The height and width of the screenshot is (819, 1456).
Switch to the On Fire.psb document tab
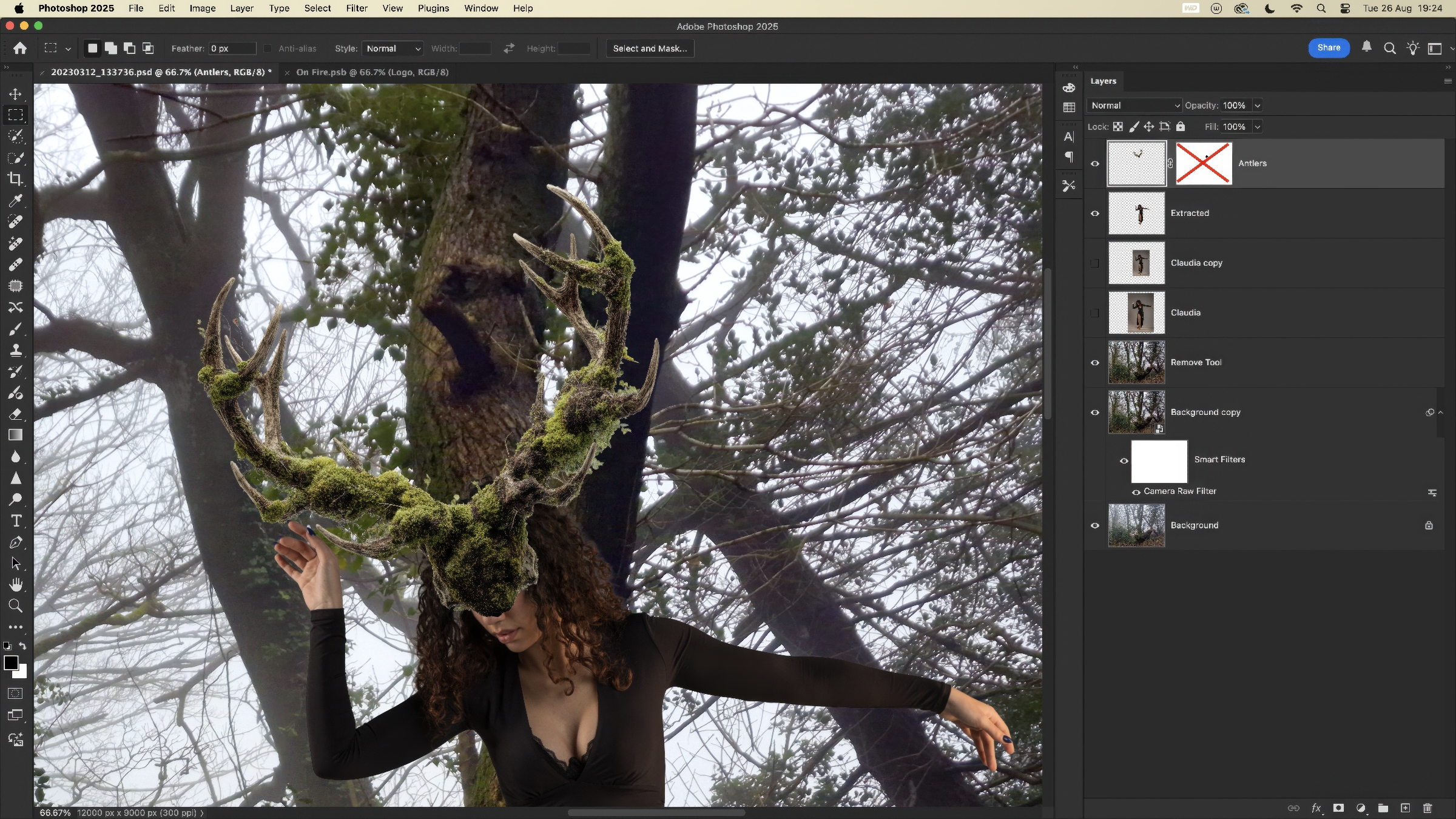click(x=372, y=72)
